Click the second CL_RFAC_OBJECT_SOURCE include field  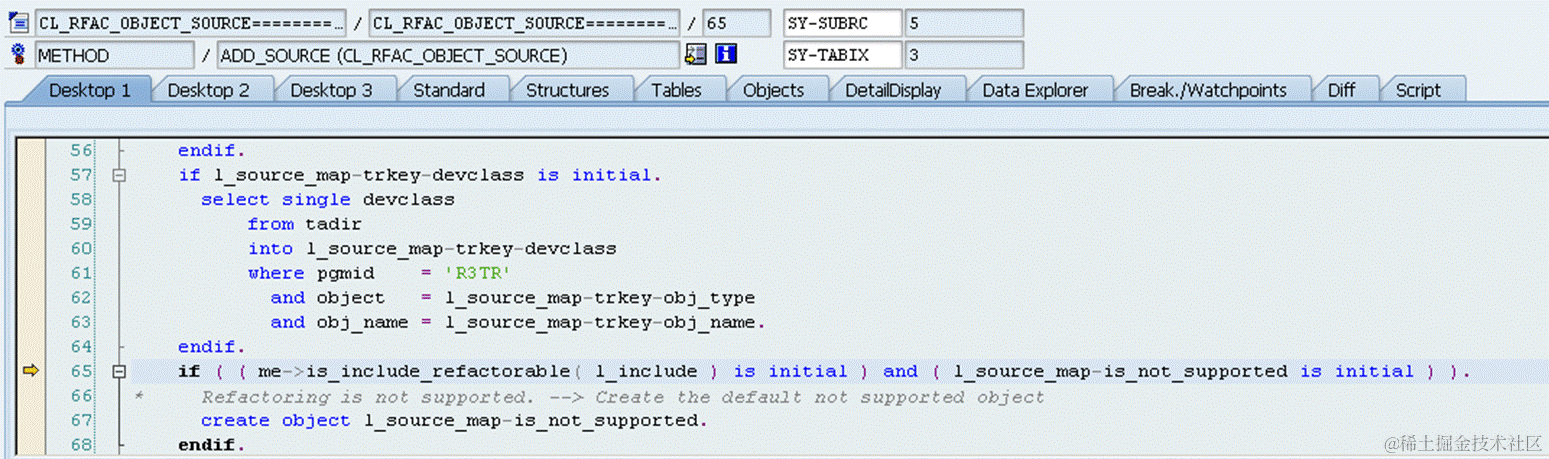pyautogui.click(x=524, y=23)
